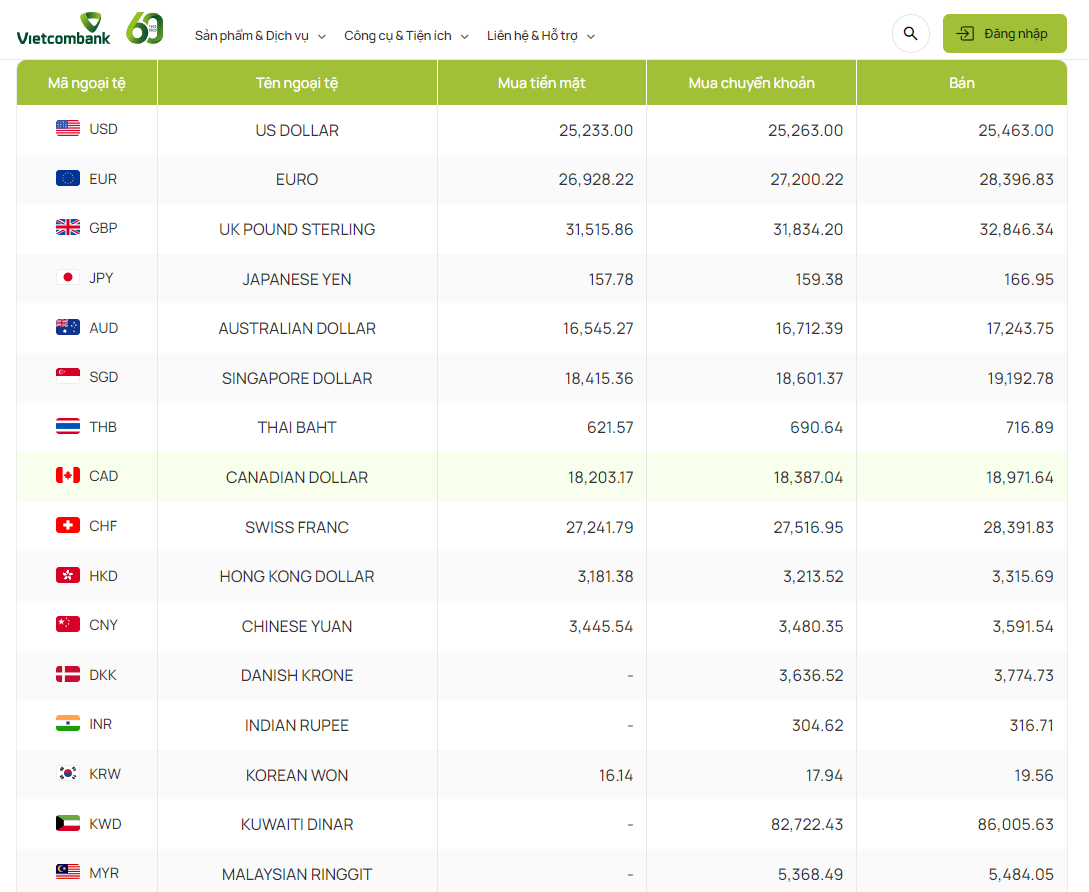The height and width of the screenshot is (892, 1089).
Task: Click the 60th anniversary badge icon
Action: (x=144, y=29)
